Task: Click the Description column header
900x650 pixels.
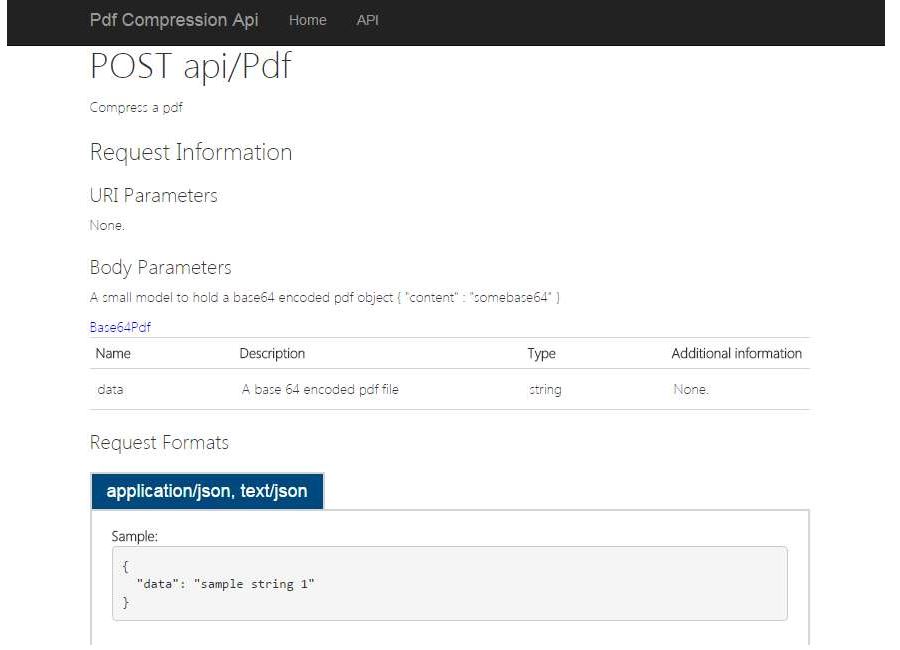Action: coord(272,353)
